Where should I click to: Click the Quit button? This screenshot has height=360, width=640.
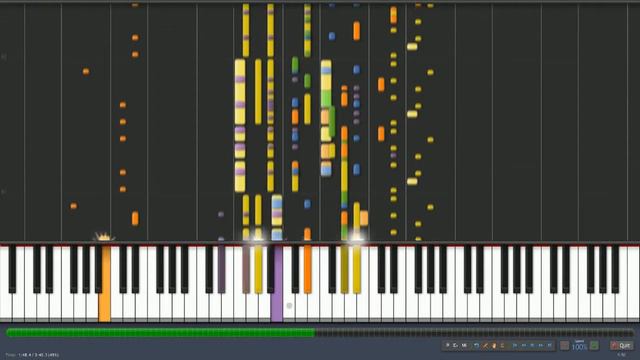pyautogui.click(x=622, y=346)
